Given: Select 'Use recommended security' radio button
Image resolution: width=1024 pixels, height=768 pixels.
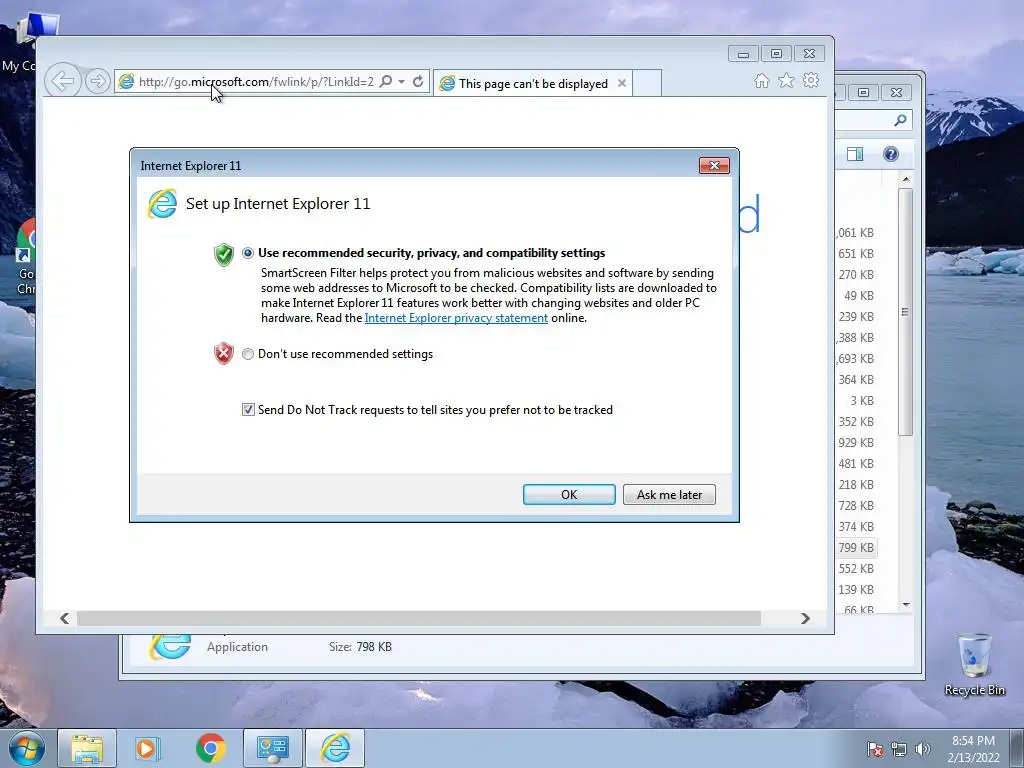Looking at the screenshot, I should [x=248, y=253].
